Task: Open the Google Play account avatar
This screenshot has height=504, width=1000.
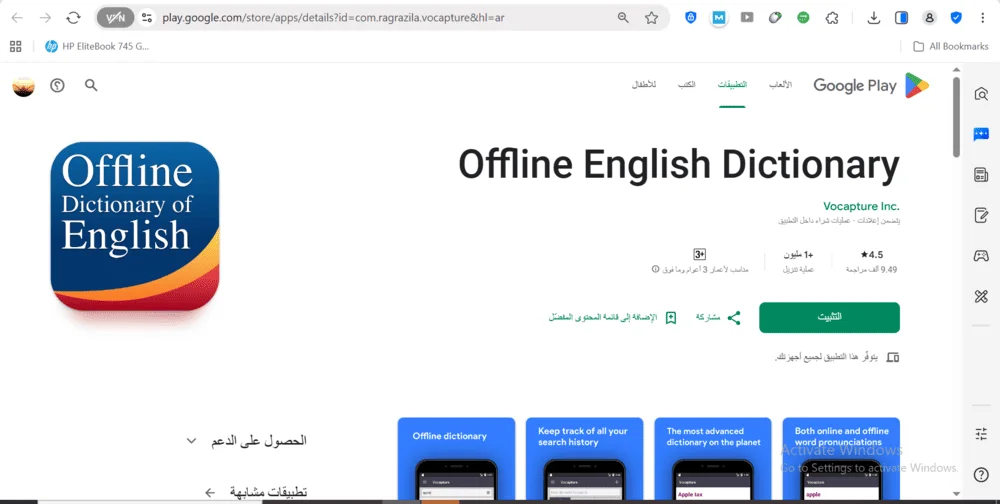Action: (x=24, y=85)
